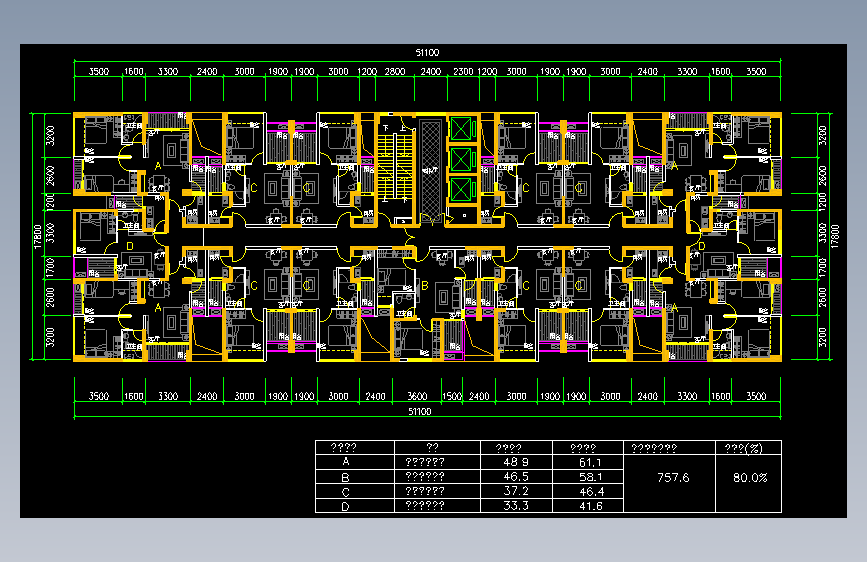The image size is (867, 562).
Task: Select the 41.6 table value
Action: (590, 506)
